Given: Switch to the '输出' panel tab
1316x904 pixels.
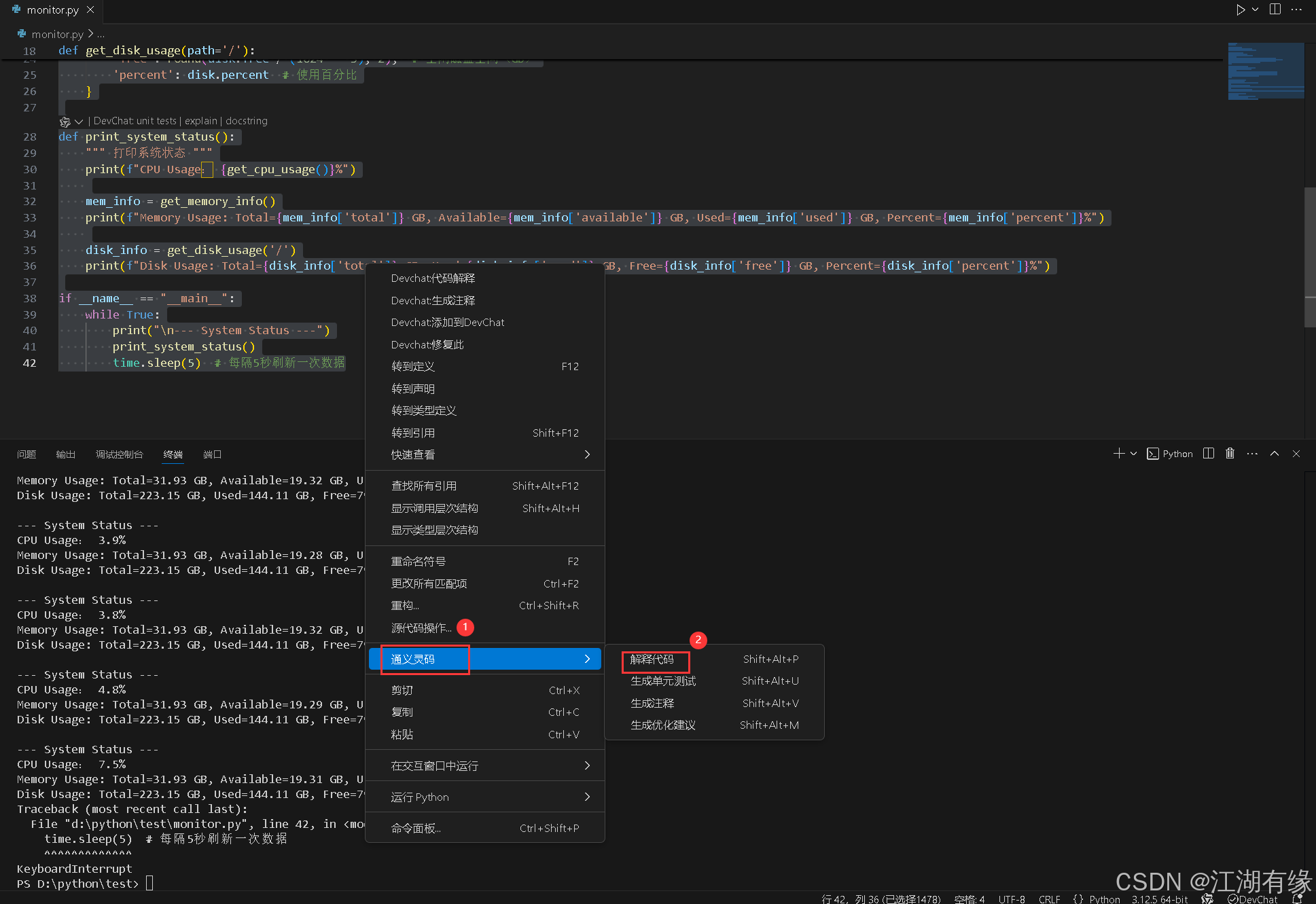Looking at the screenshot, I should tap(66, 454).
